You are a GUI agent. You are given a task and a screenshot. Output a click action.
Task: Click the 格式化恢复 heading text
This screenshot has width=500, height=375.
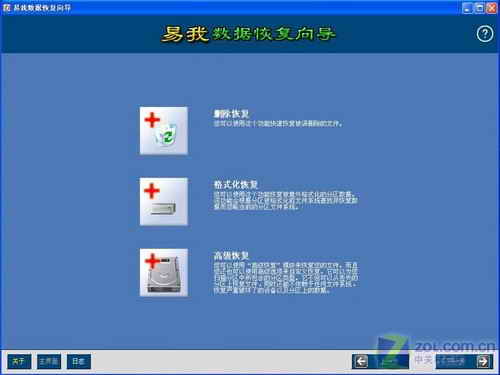(236, 185)
